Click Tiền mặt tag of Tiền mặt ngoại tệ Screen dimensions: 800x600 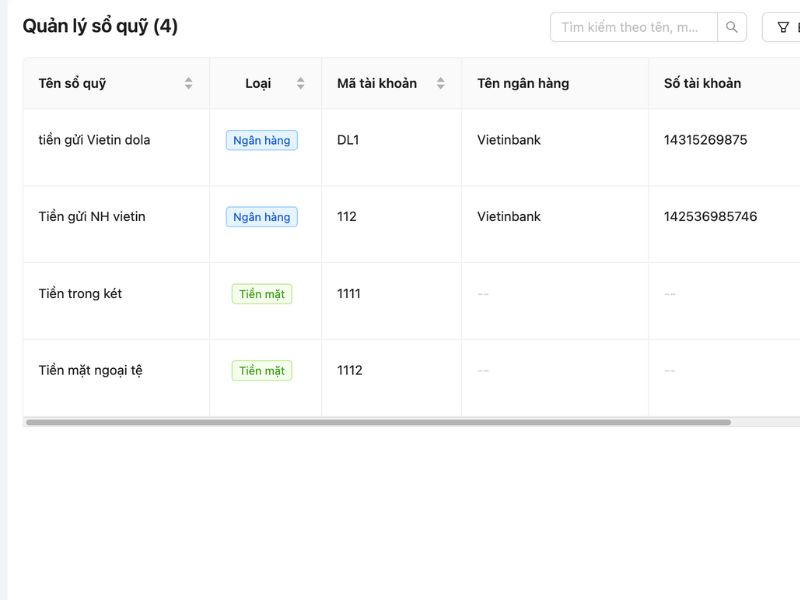(x=262, y=371)
